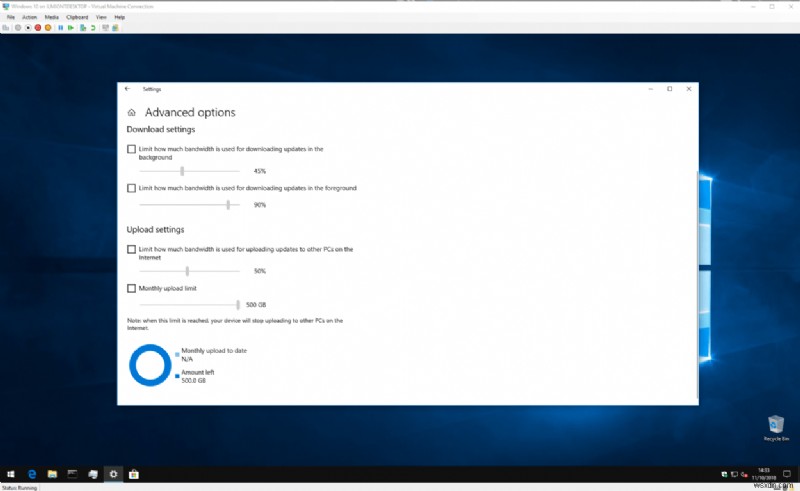Click the red Shut Down toolbar icon

[x=38, y=28]
